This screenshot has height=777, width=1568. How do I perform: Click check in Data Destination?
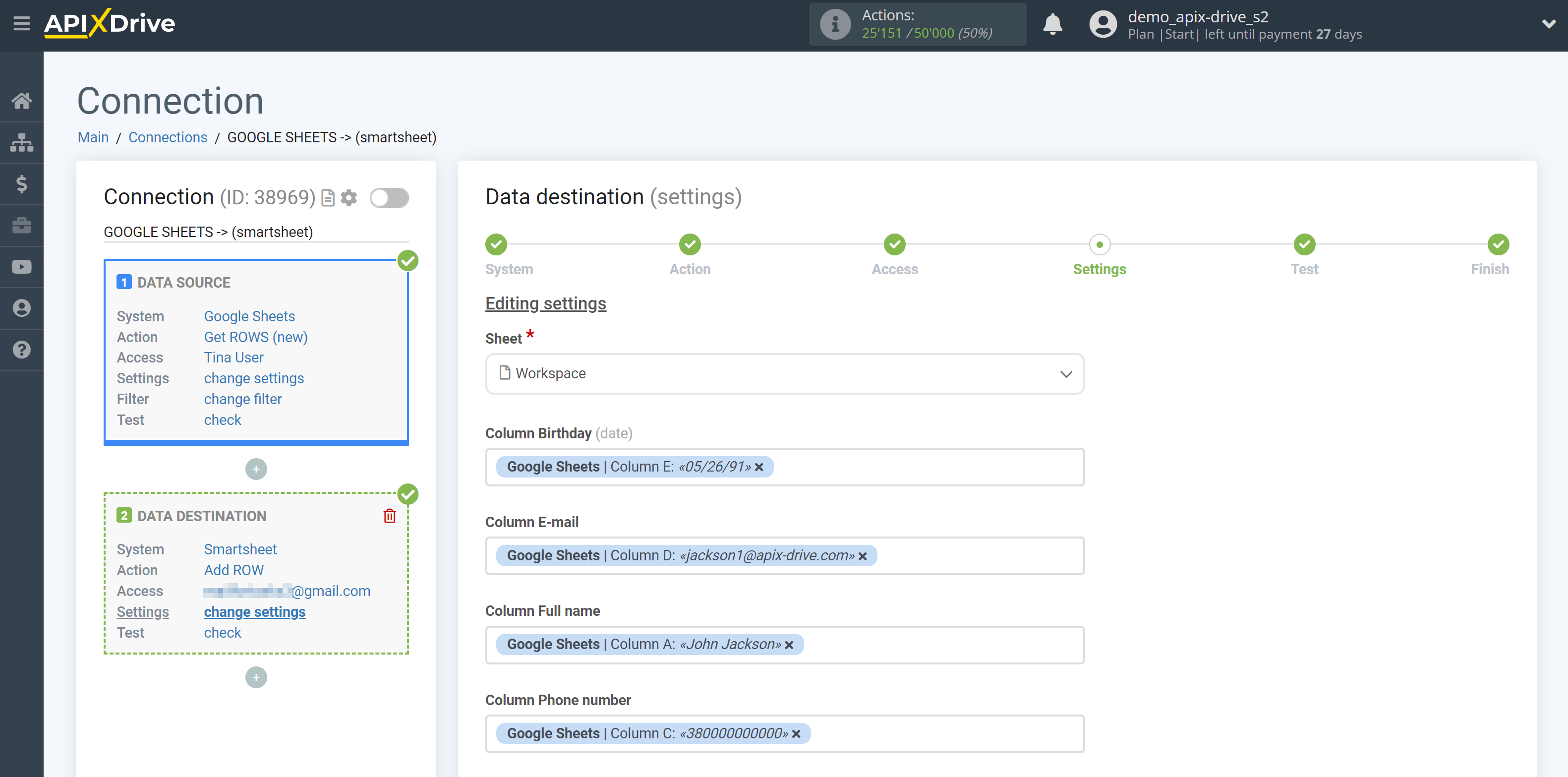tap(222, 633)
